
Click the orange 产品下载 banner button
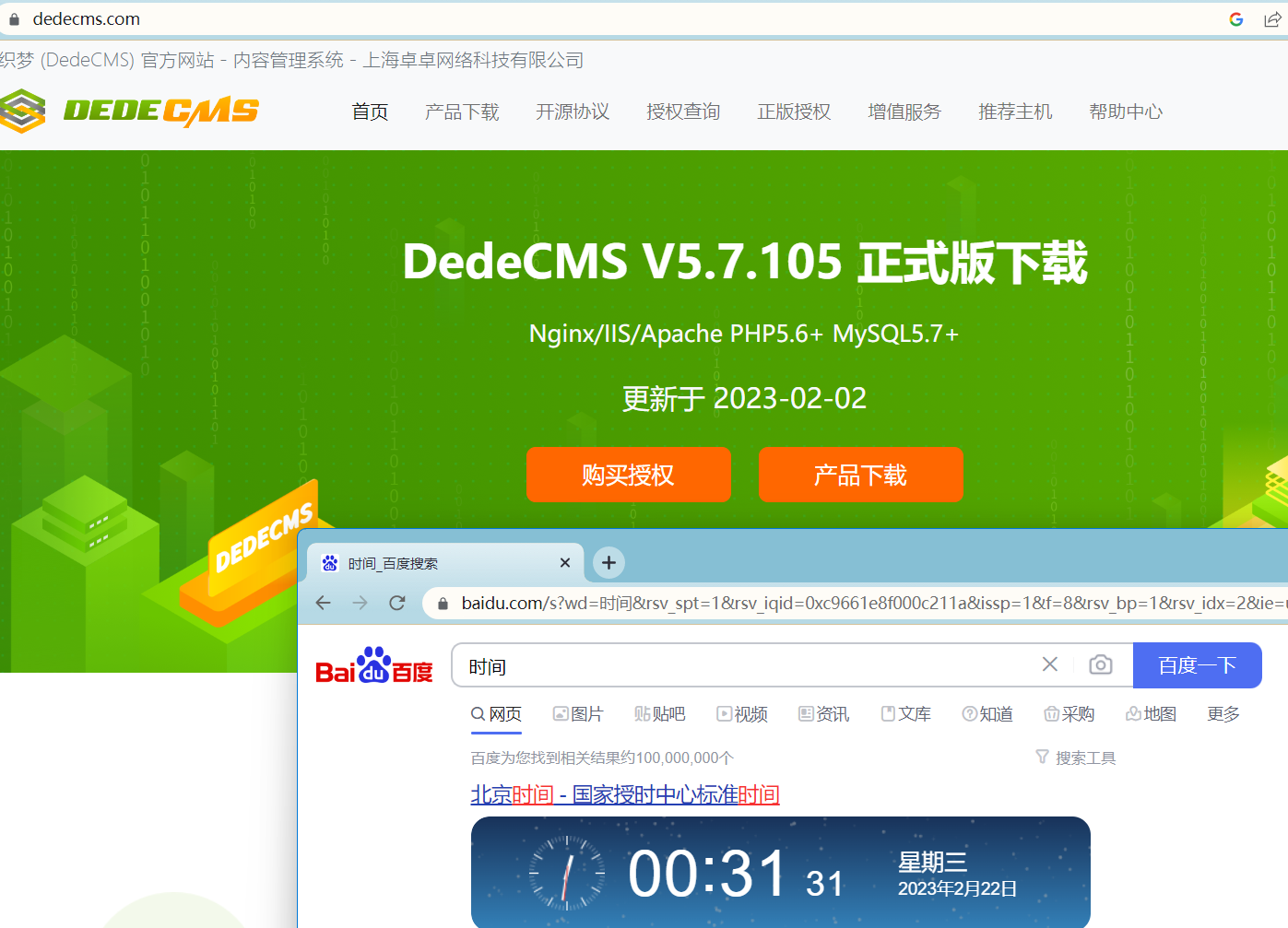[861, 475]
